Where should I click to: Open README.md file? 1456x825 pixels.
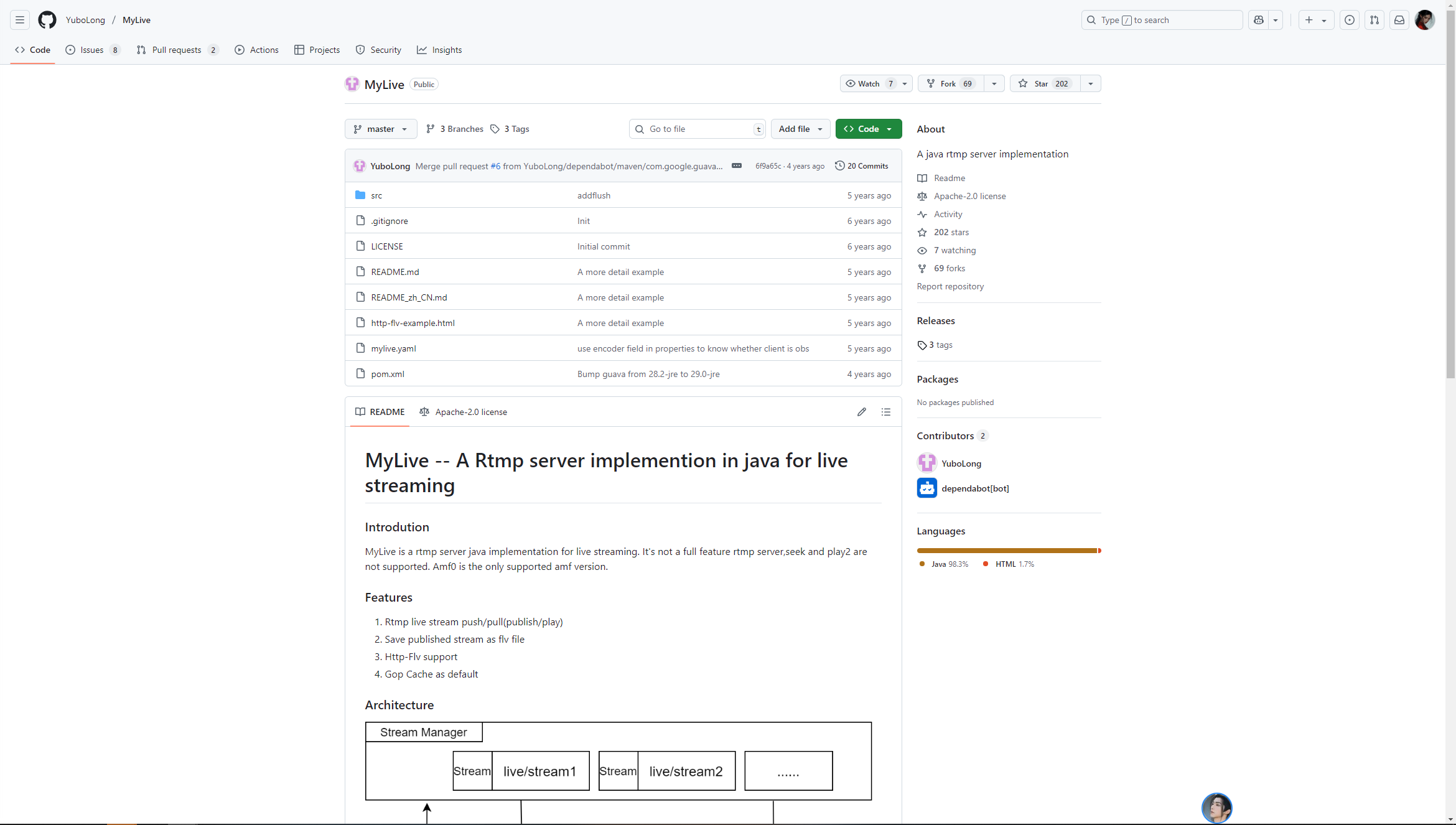click(395, 272)
